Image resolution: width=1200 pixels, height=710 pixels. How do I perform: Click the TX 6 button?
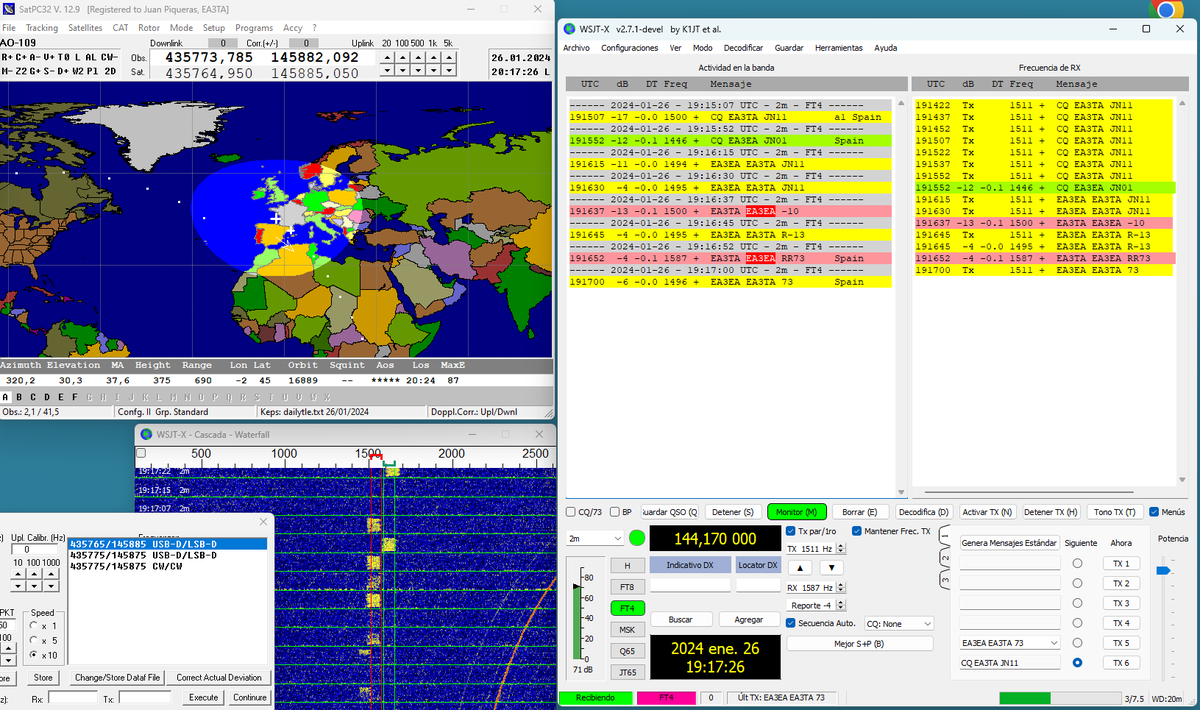pyautogui.click(x=1120, y=663)
